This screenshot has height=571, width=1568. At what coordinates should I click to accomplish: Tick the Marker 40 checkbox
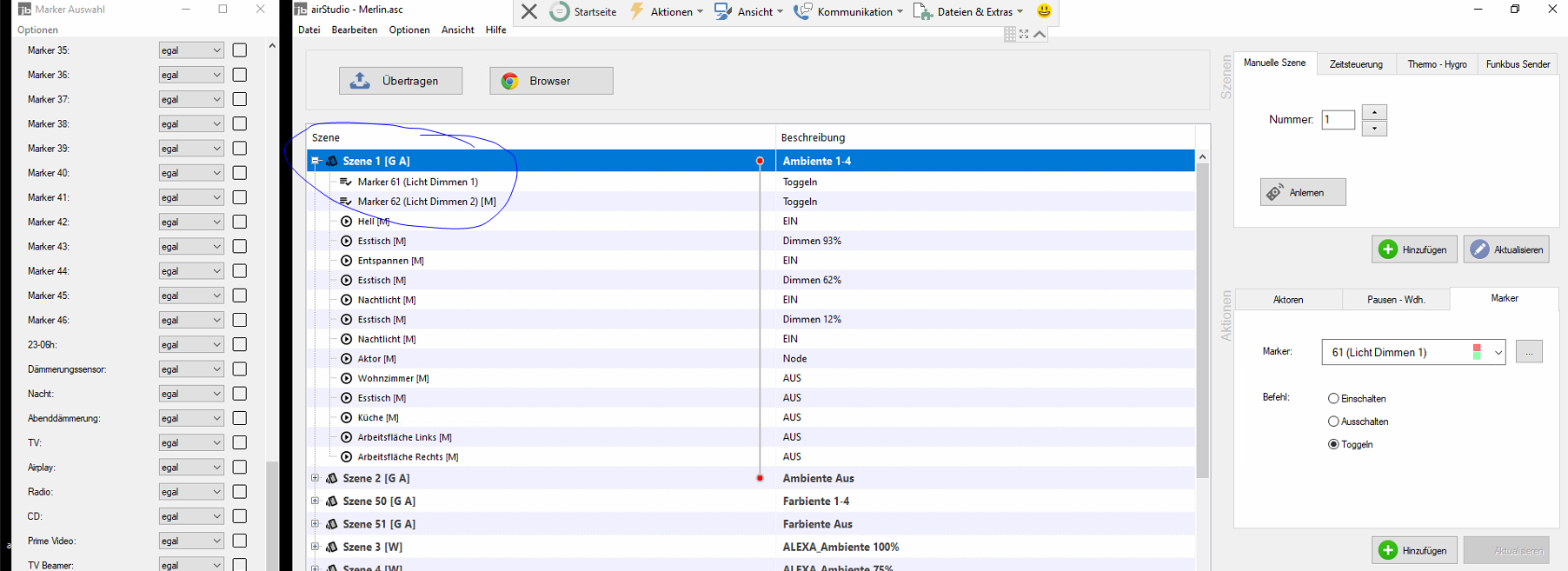point(240,173)
